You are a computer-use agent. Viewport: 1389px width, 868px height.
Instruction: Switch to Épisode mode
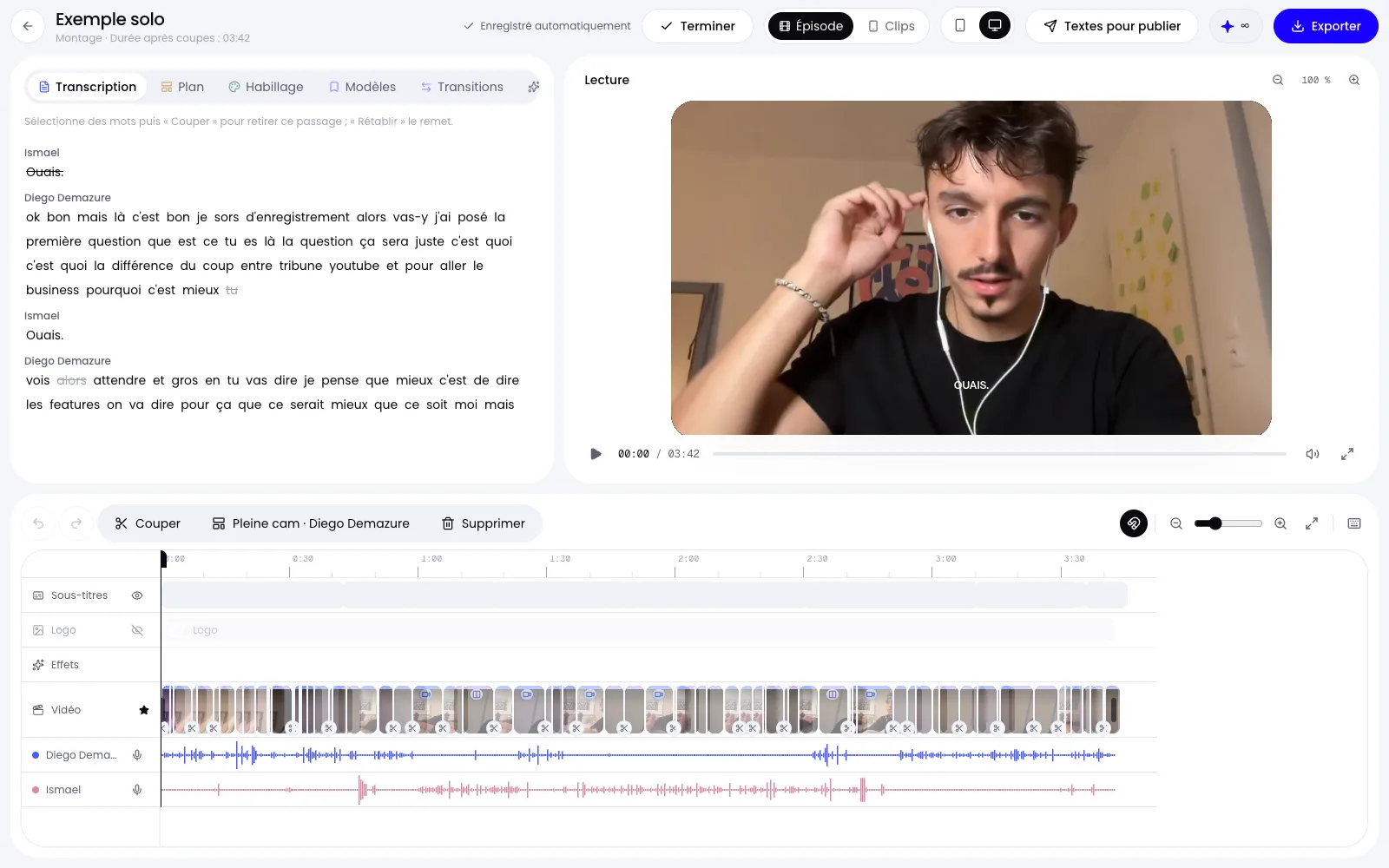811,26
